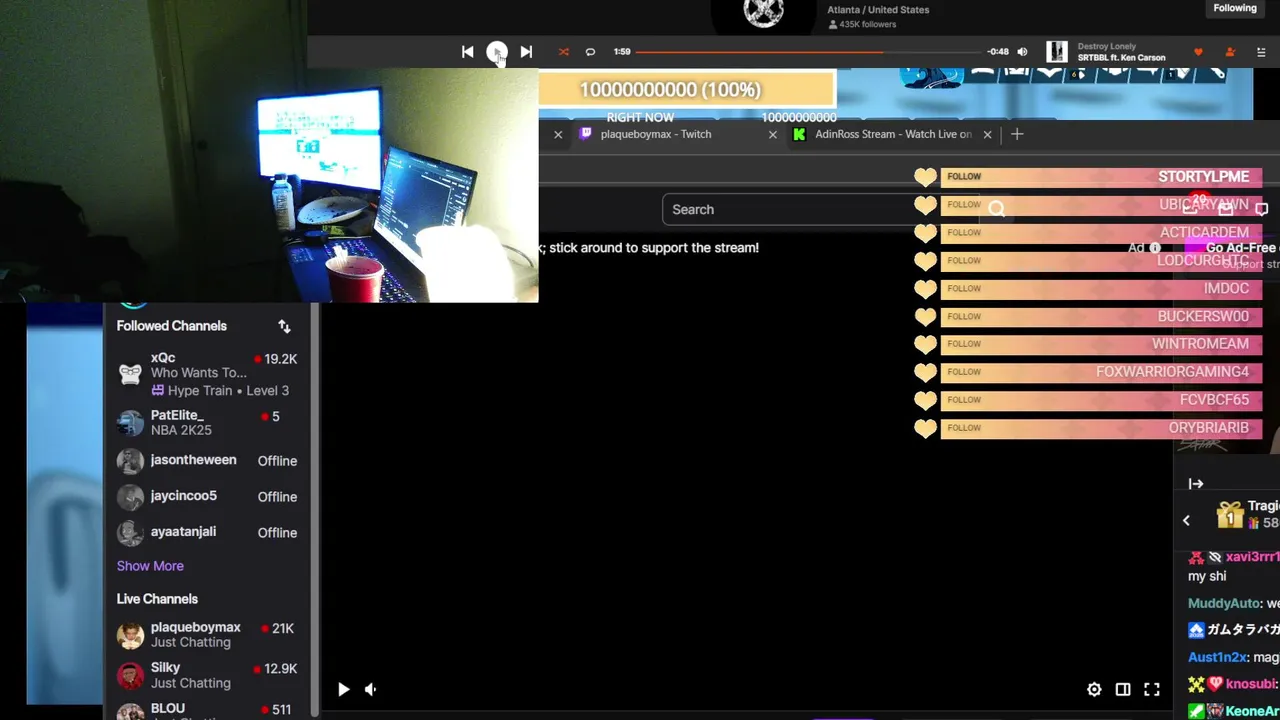Image resolution: width=1280 pixels, height=720 pixels.
Task: Skip to next track in music player
Action: tap(526, 52)
